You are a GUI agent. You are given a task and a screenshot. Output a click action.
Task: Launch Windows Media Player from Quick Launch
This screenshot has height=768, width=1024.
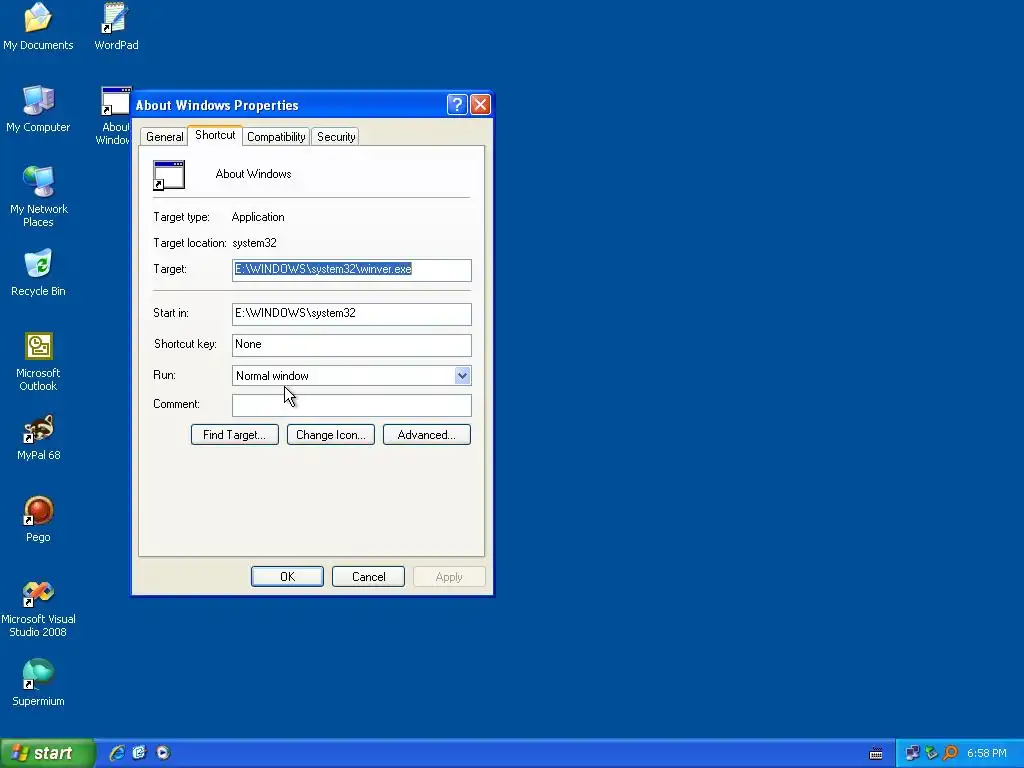point(163,753)
